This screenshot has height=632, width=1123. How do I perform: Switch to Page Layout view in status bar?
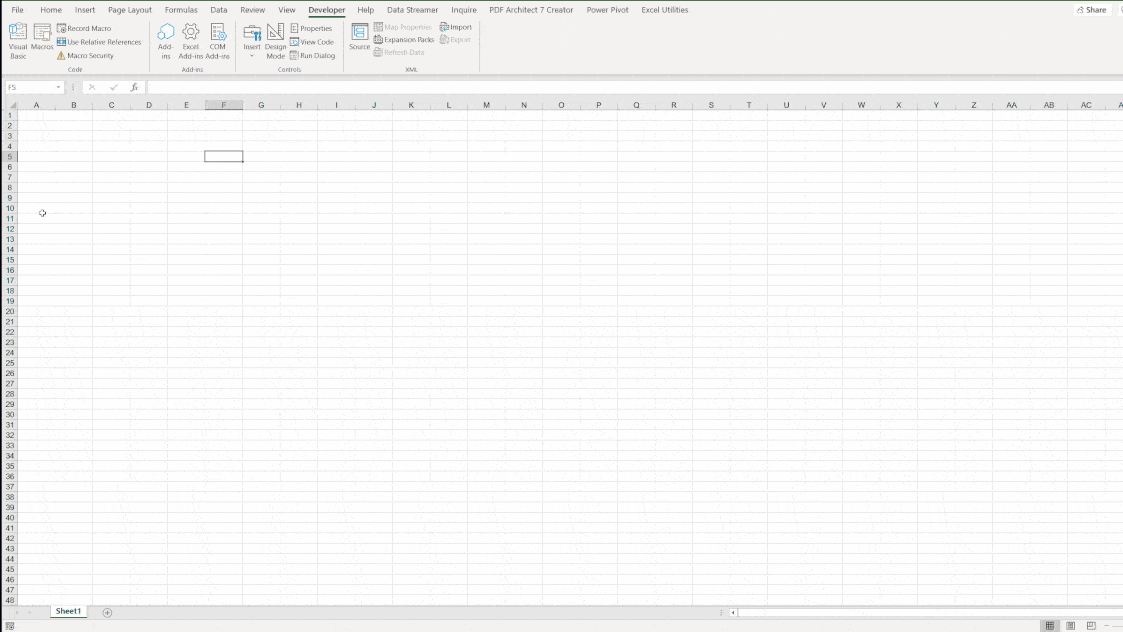click(x=1070, y=626)
